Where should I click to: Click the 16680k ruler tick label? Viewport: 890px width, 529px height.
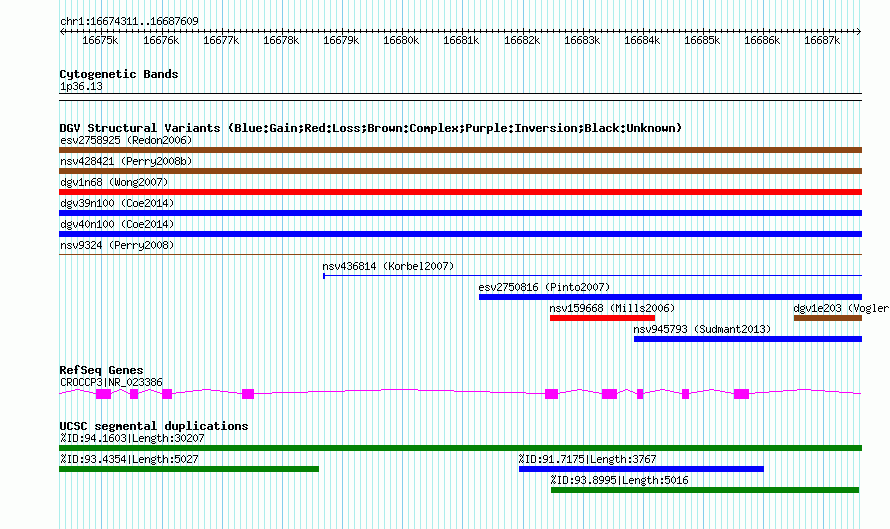(401, 40)
